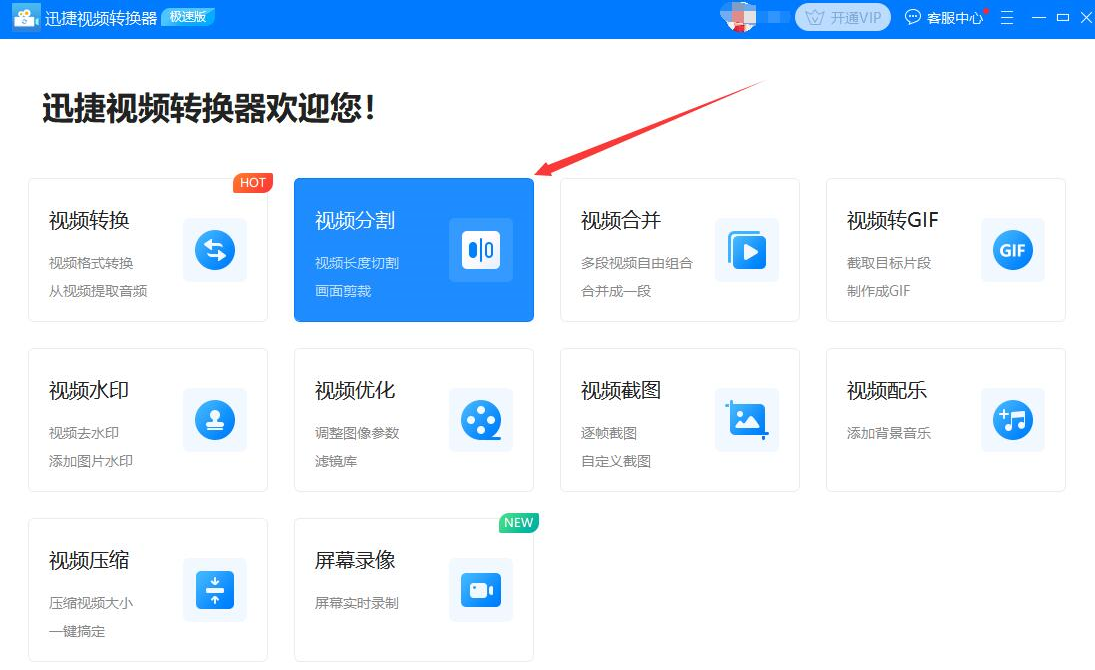The image size is (1095, 670).
Task: Open the hamburger menu in title bar
Action: click(x=1007, y=17)
